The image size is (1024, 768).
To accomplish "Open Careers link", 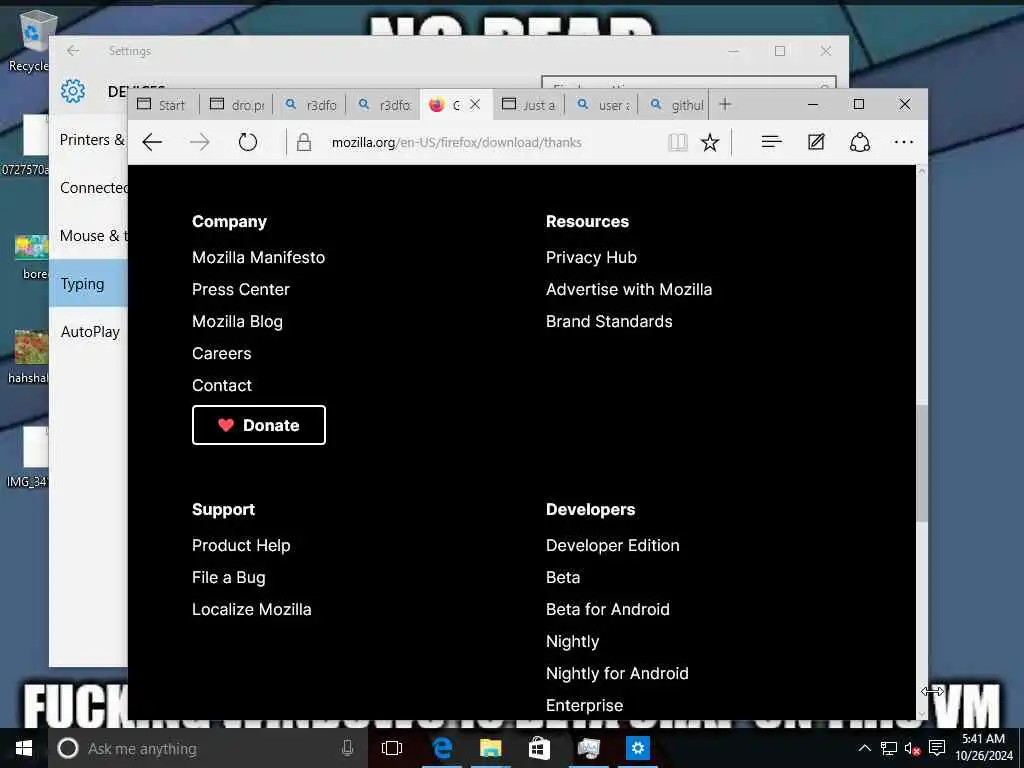I will (221, 353).
